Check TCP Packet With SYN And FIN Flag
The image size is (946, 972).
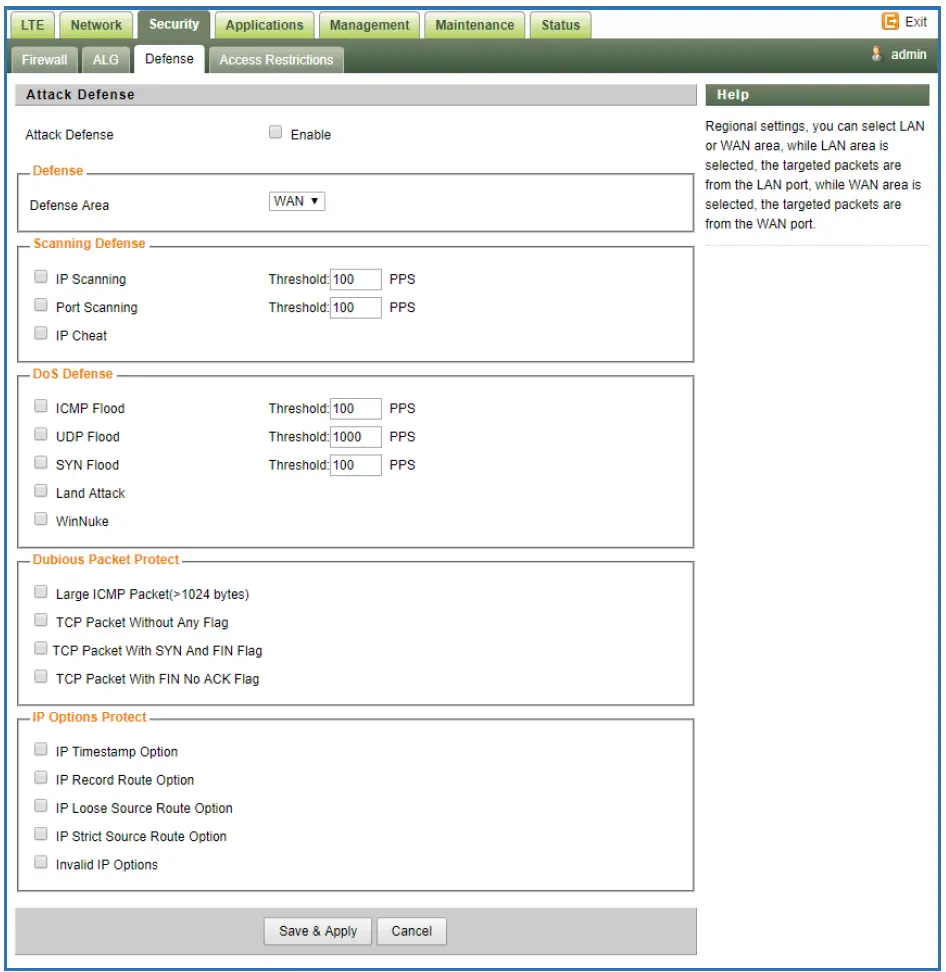[41, 648]
